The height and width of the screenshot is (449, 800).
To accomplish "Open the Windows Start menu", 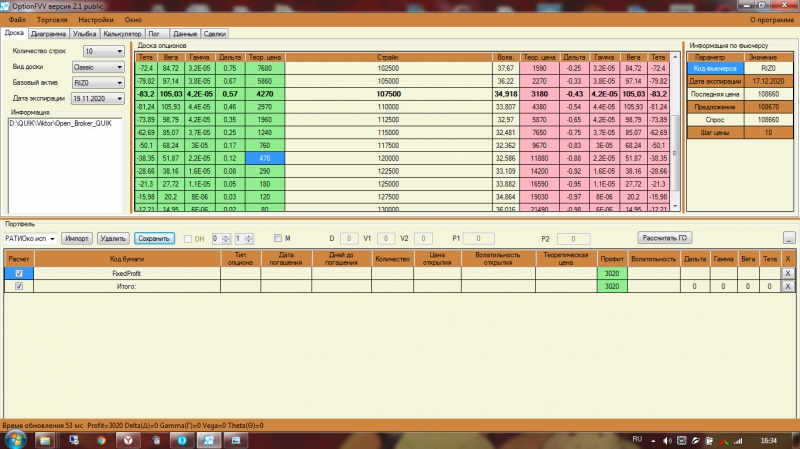I will point(13,439).
